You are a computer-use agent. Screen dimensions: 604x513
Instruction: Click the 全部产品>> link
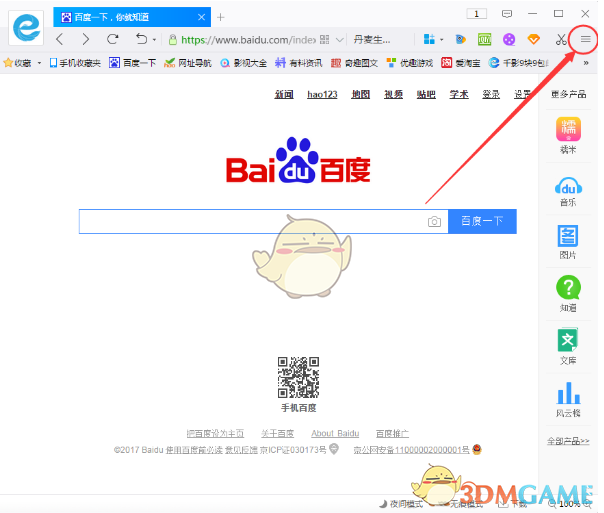[x=568, y=441]
